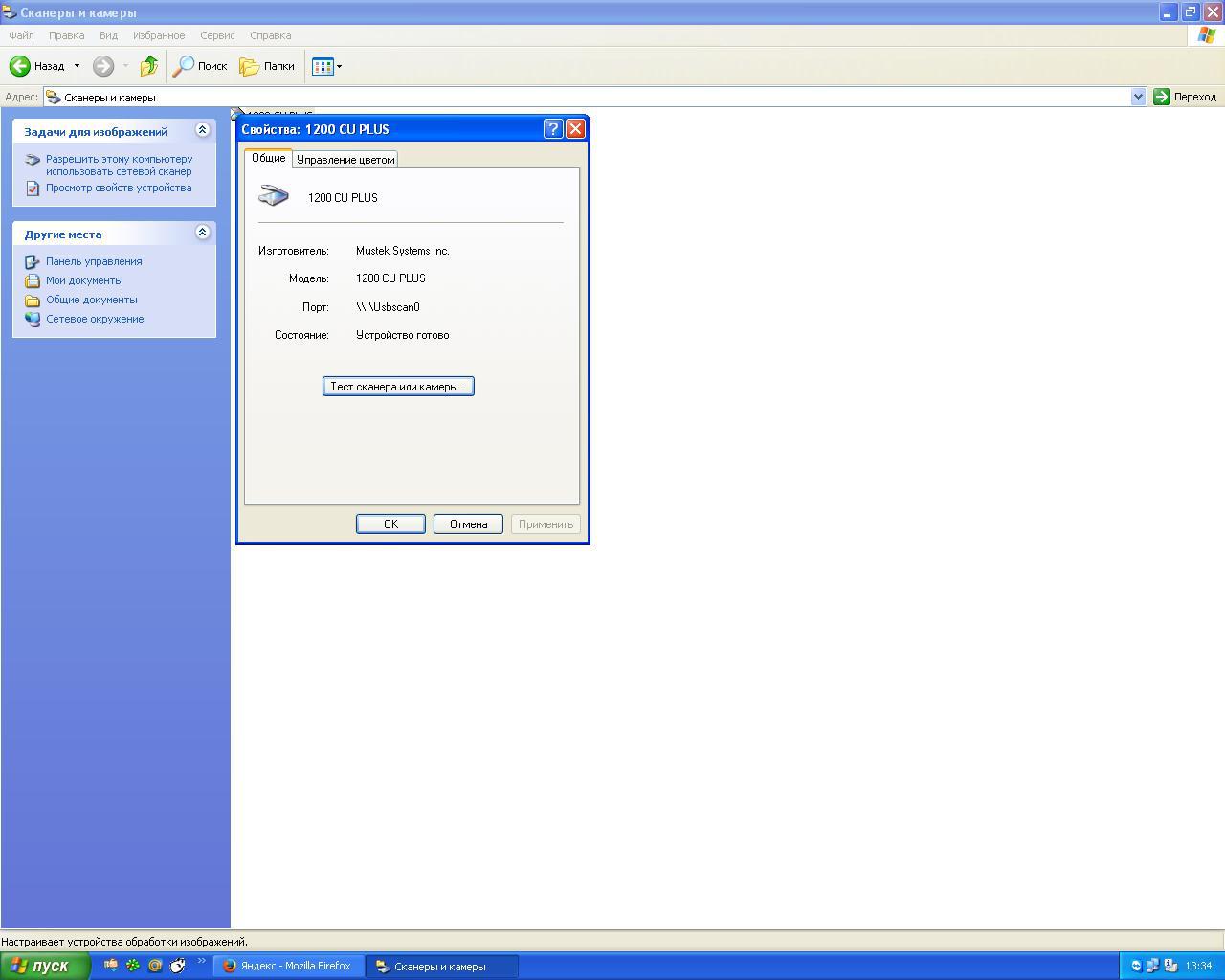Click the Сетевое окружение globe icon

coord(33,319)
